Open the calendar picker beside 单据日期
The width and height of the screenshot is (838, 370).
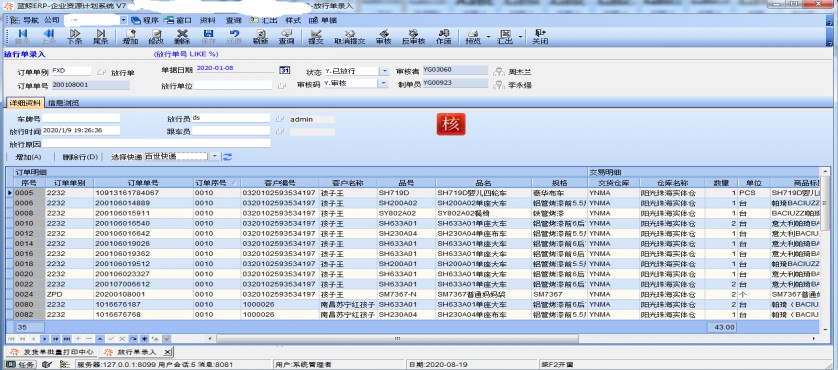[x=285, y=71]
